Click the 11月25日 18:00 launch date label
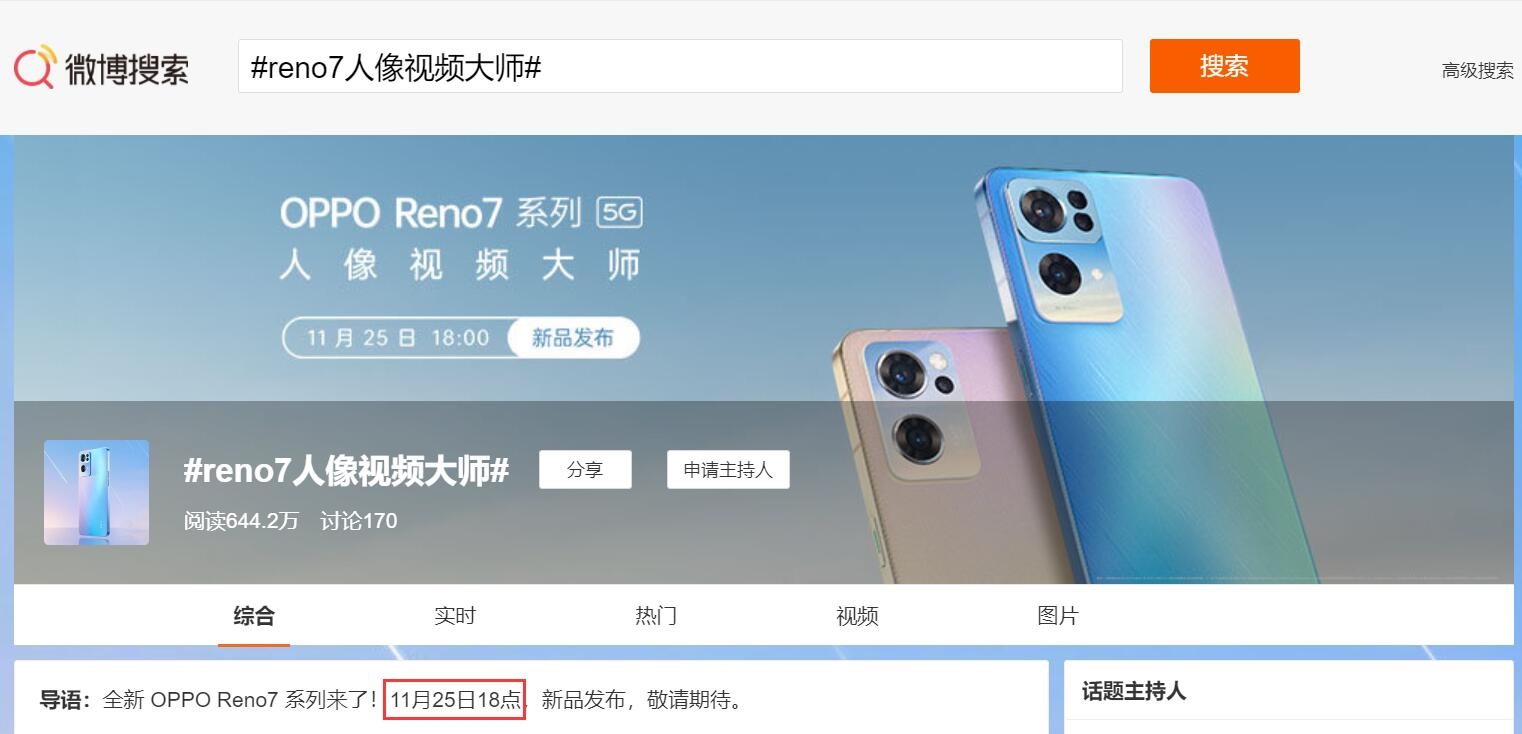Image resolution: width=1522 pixels, height=734 pixels. tap(398, 338)
